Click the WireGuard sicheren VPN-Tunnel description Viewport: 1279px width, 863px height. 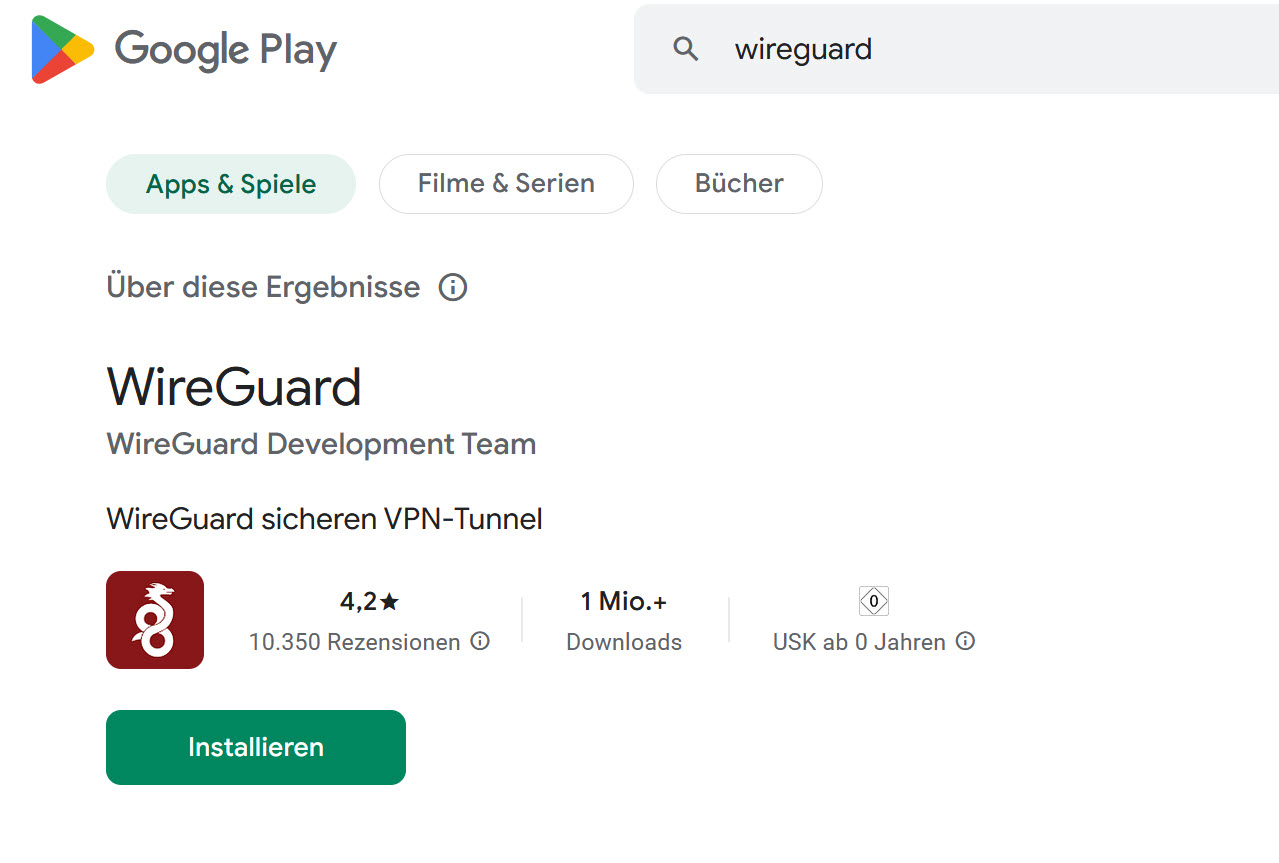[324, 520]
